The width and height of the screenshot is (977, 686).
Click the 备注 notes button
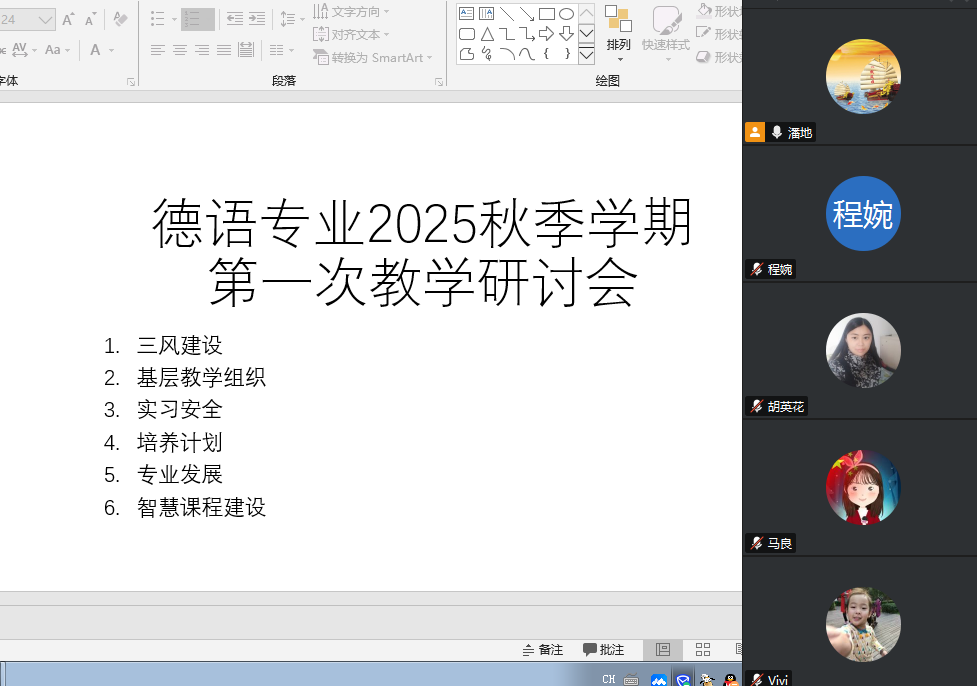click(543, 650)
